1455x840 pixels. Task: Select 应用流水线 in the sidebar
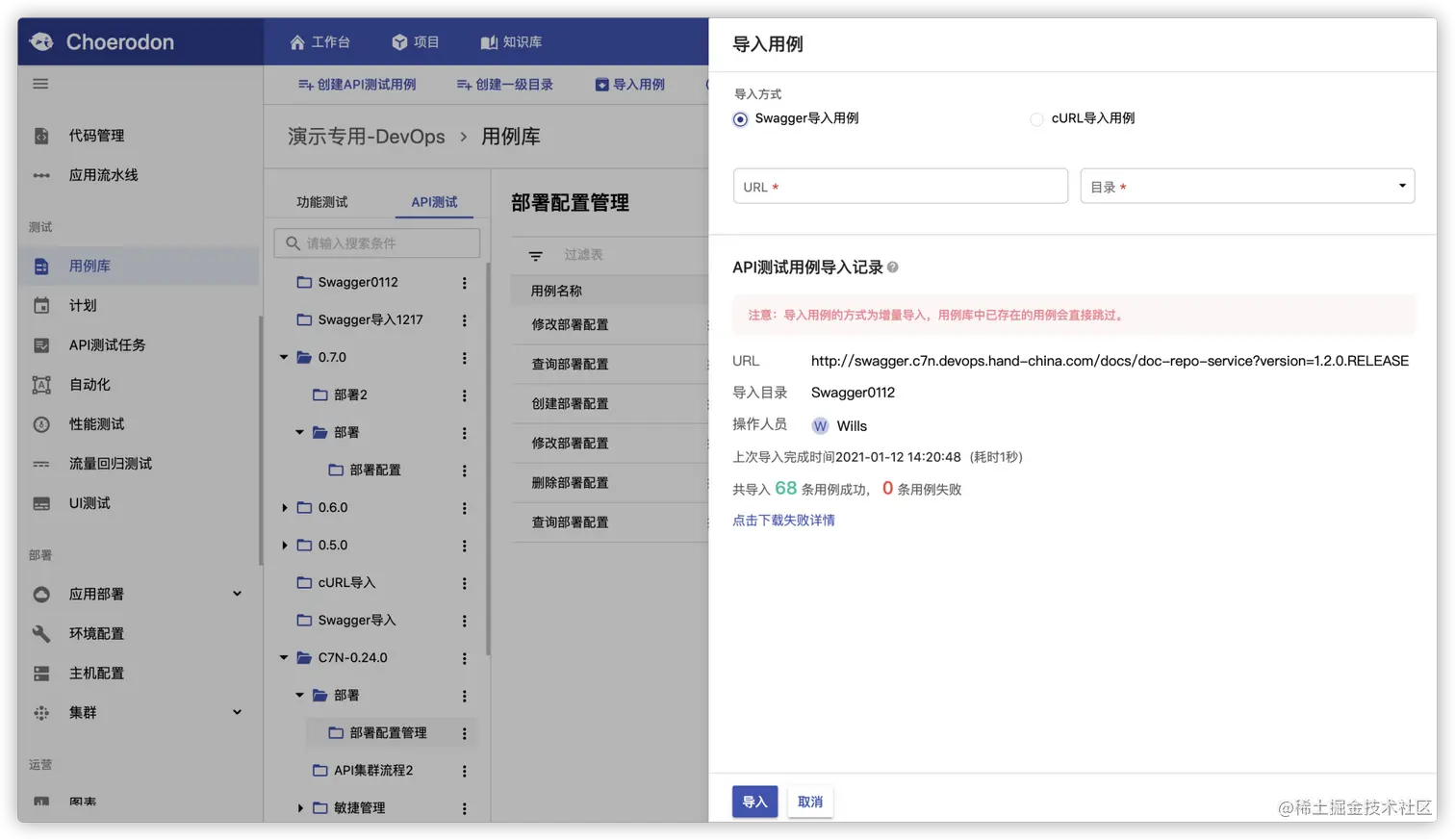click(105, 176)
